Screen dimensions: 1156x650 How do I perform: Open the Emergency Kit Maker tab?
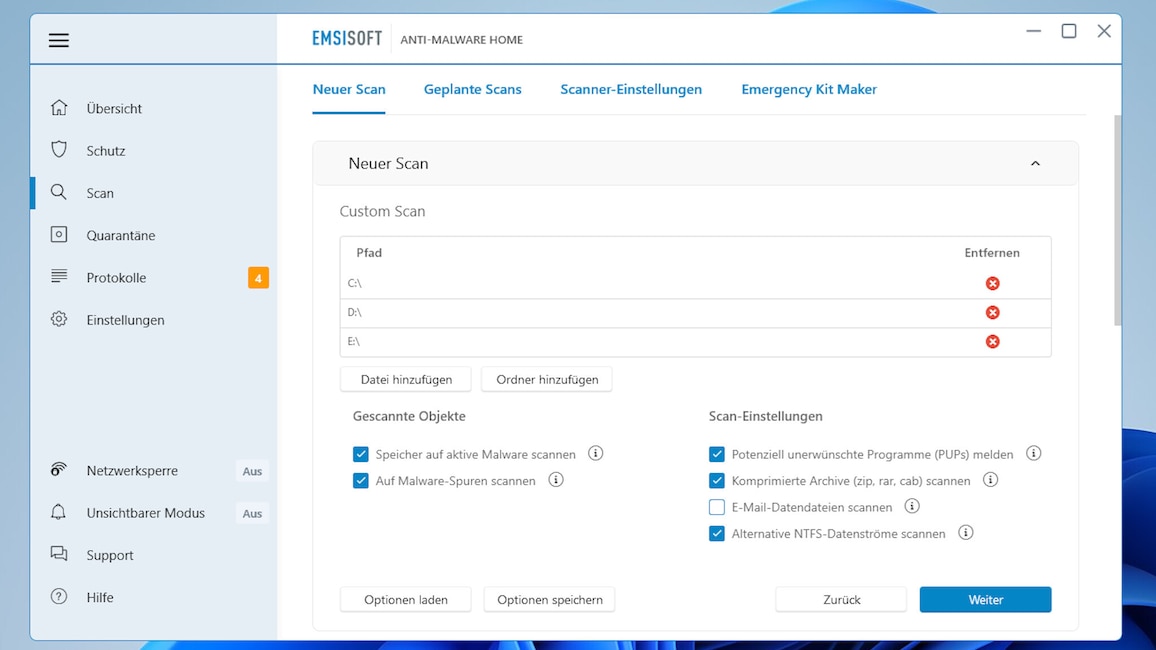(809, 89)
